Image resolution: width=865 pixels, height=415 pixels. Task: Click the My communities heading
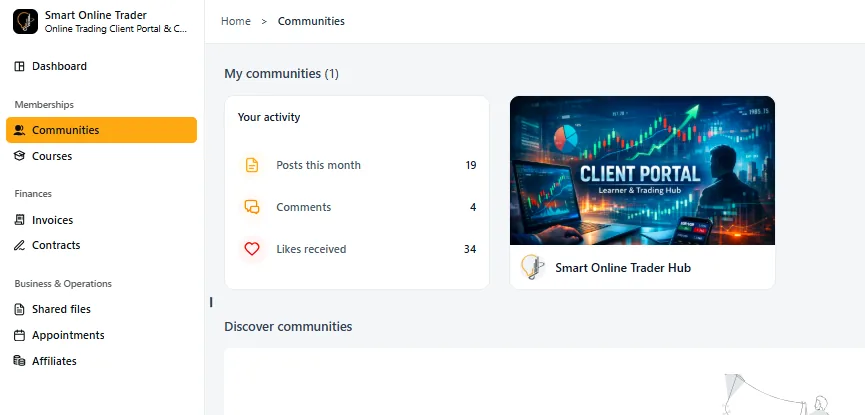[281, 73]
